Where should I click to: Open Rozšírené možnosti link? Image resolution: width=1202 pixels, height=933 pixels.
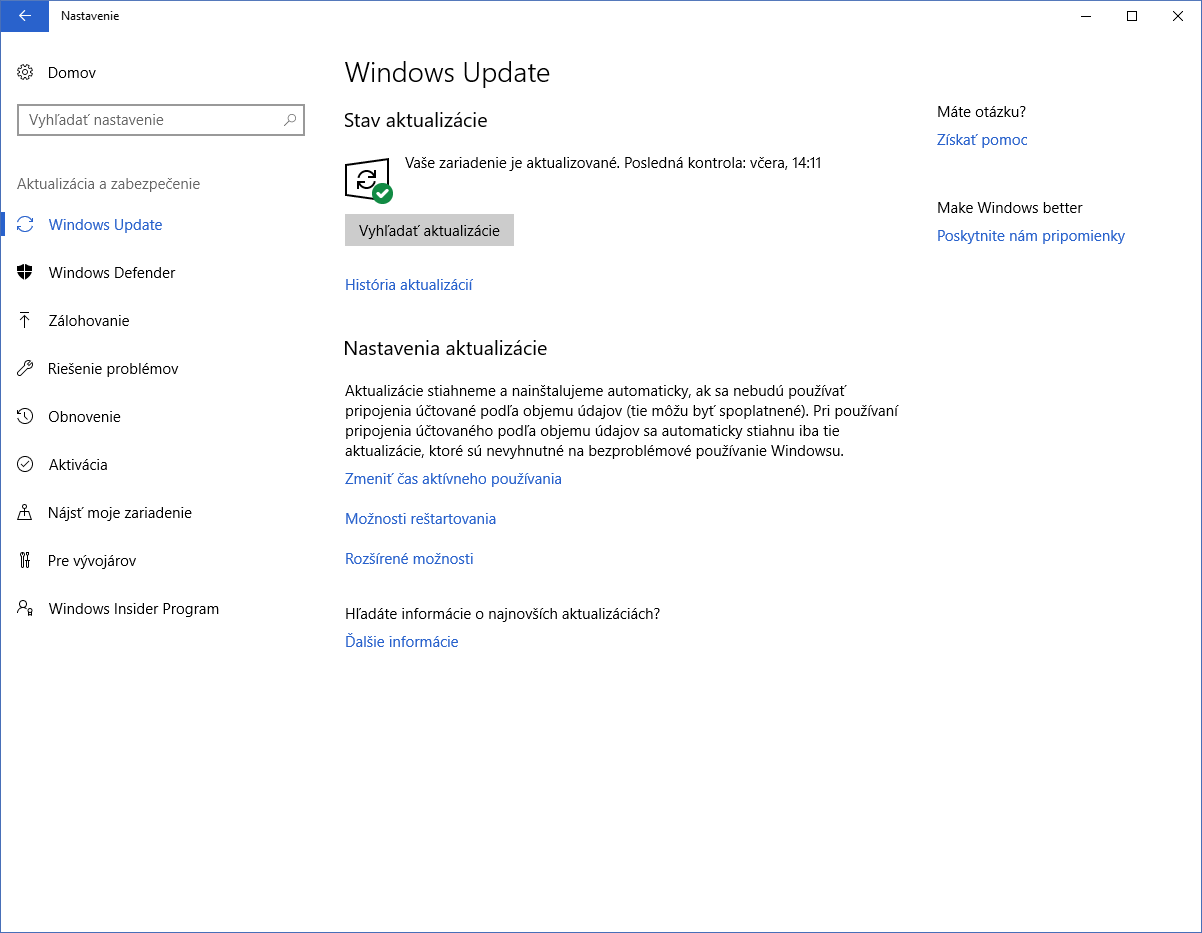[x=409, y=559]
